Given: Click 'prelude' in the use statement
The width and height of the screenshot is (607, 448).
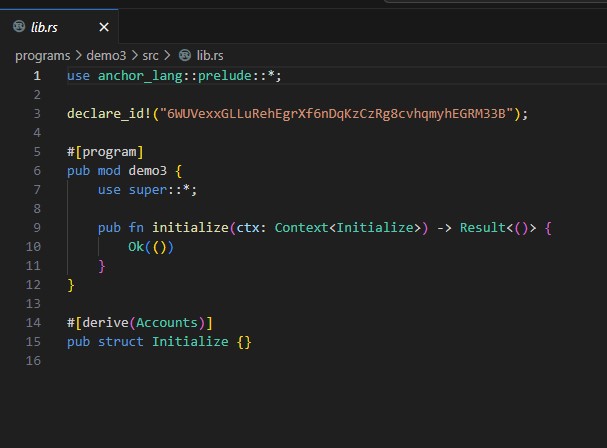Looking at the screenshot, I should [x=225, y=76].
